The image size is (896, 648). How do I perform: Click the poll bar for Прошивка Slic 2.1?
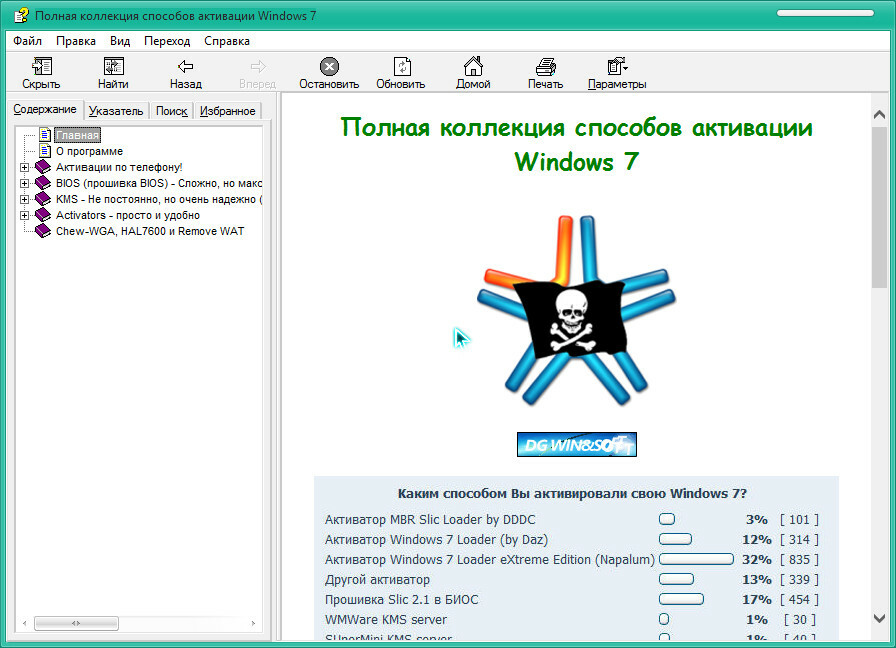[681, 599]
